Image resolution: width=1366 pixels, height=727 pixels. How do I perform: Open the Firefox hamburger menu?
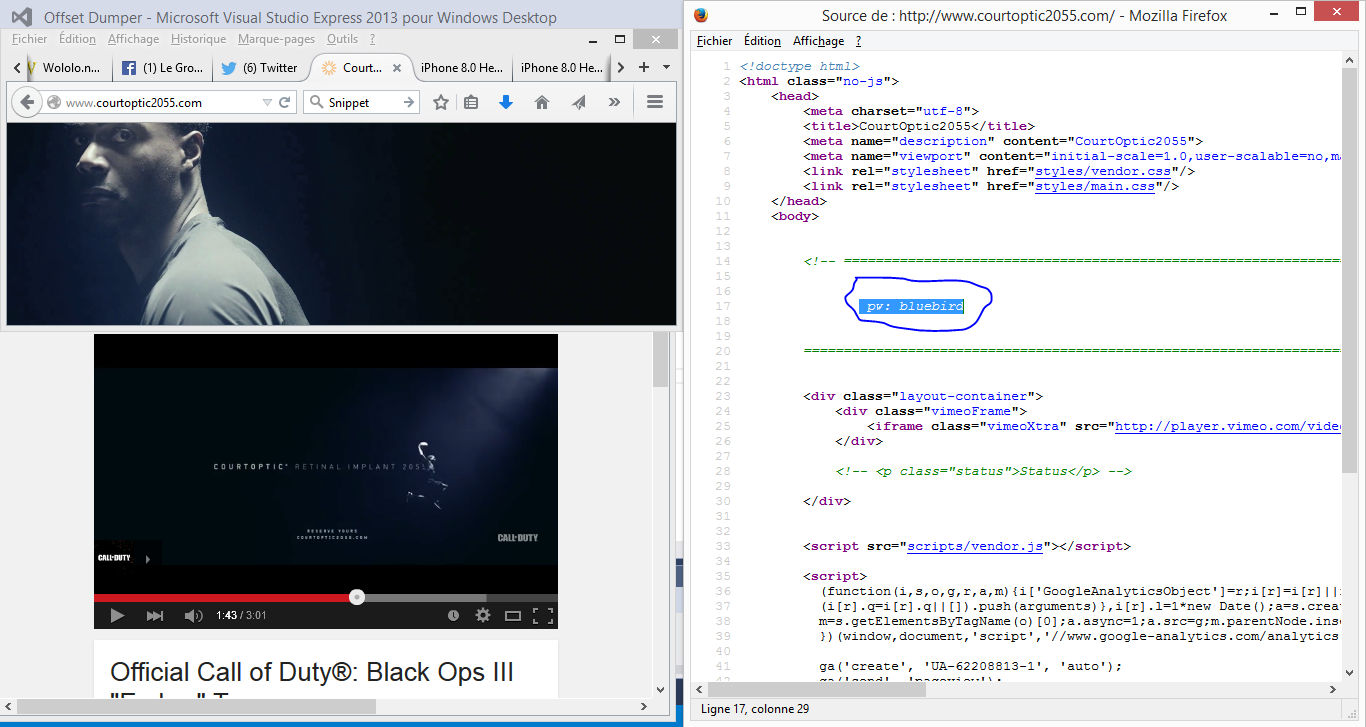pos(655,102)
